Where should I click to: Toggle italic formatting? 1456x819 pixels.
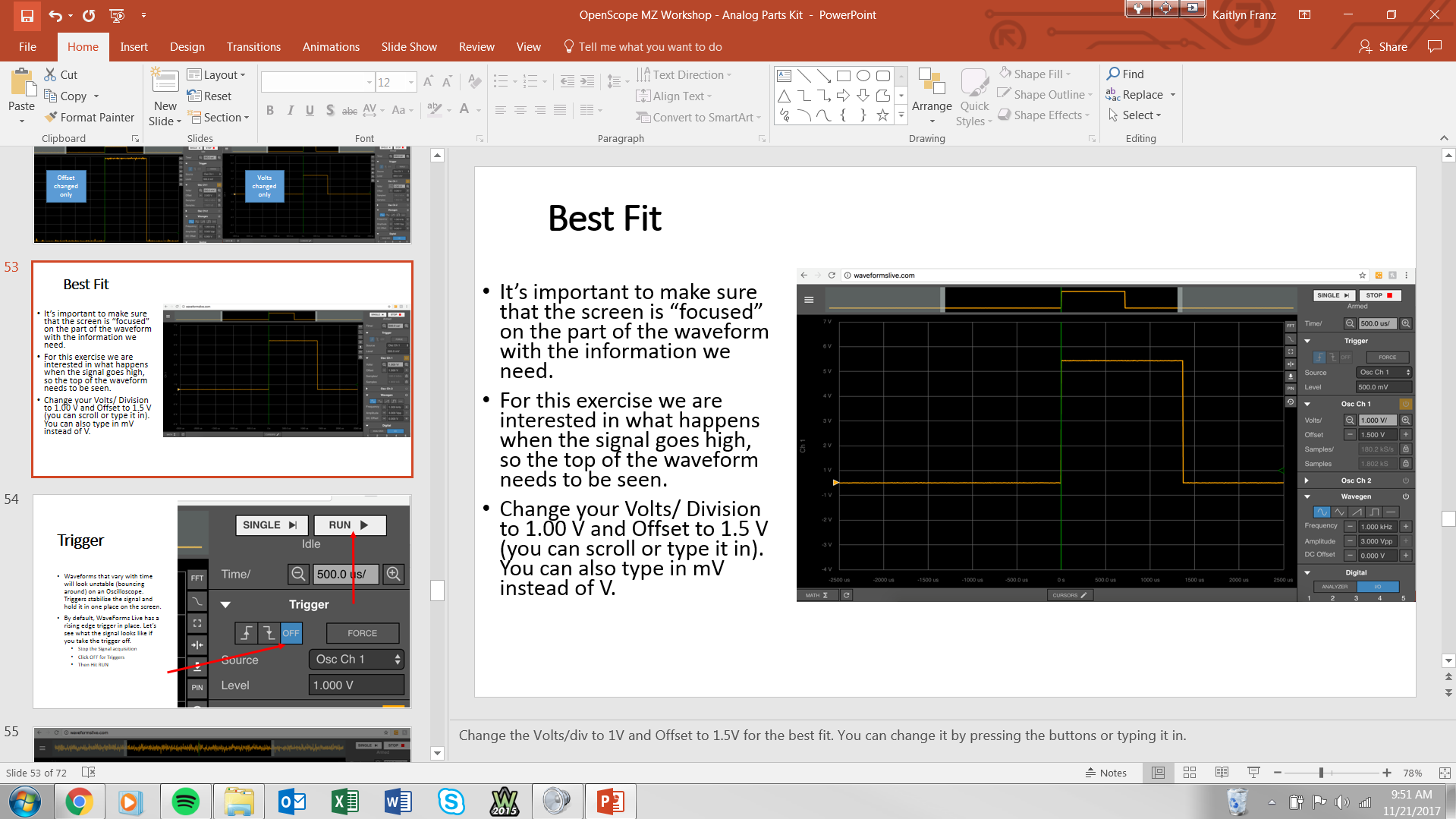(290, 109)
